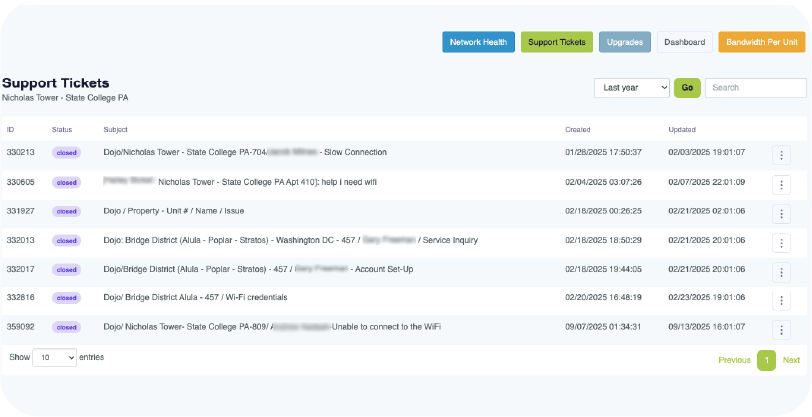Image resolution: width=812 pixels, height=417 pixels.
Task: Expand the 'Last year' date range dropdown
Action: click(632, 88)
